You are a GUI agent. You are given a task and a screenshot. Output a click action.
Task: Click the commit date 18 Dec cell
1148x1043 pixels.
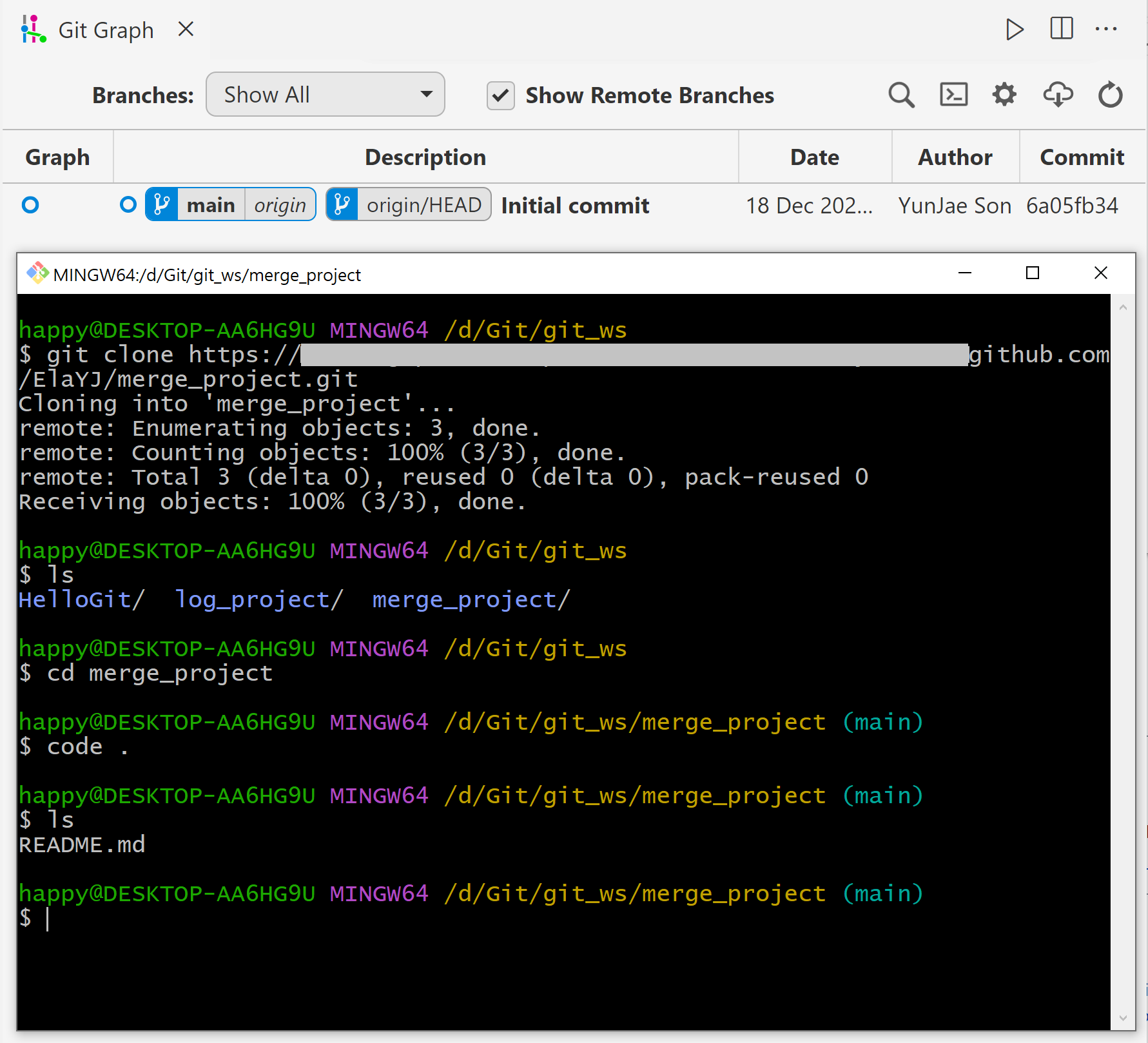(809, 206)
